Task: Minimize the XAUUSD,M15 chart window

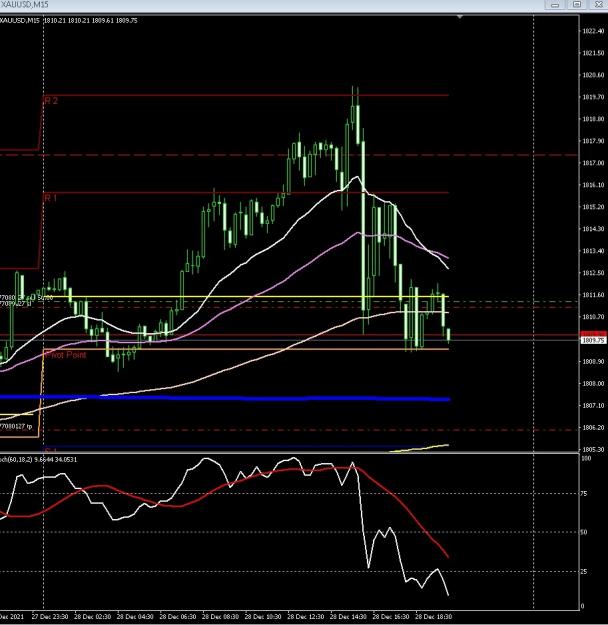Action: (555, 4)
